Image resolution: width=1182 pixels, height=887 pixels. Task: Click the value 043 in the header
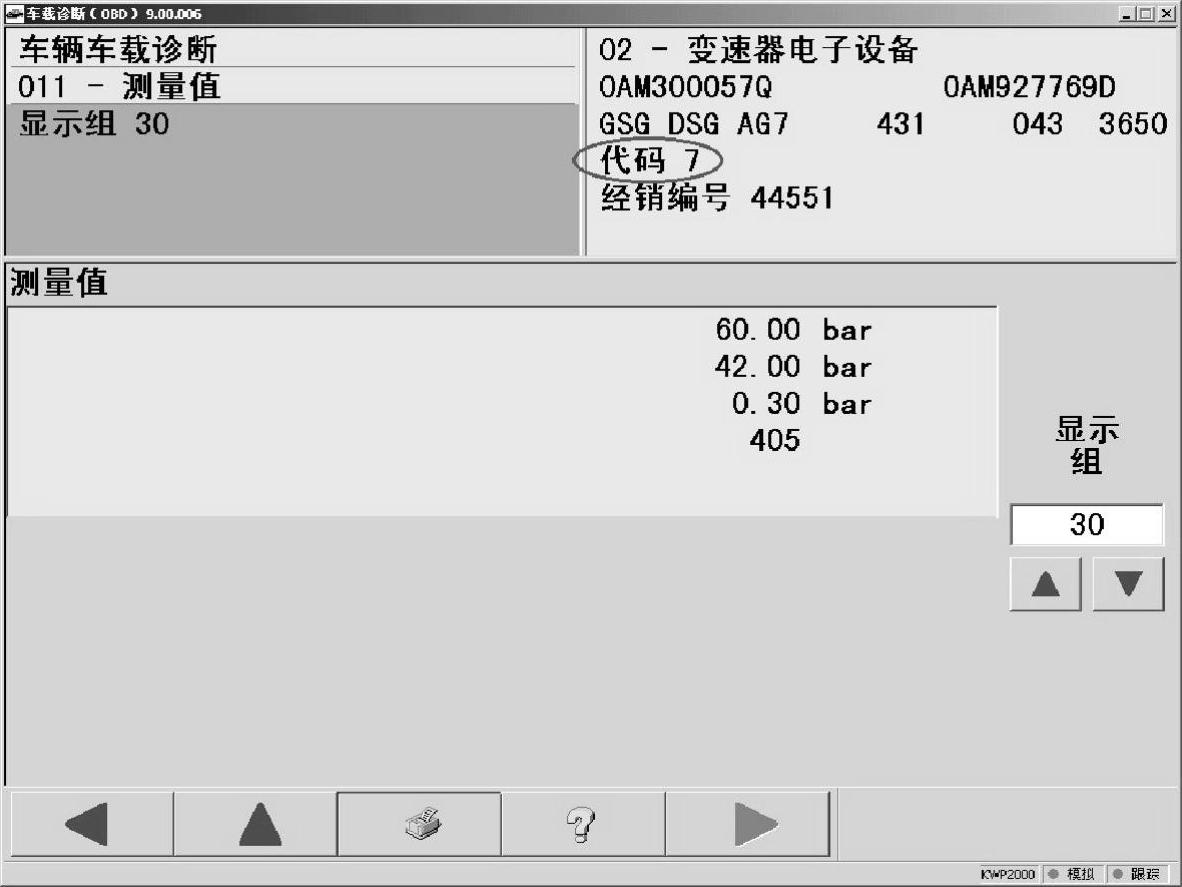pyautogui.click(x=1037, y=124)
